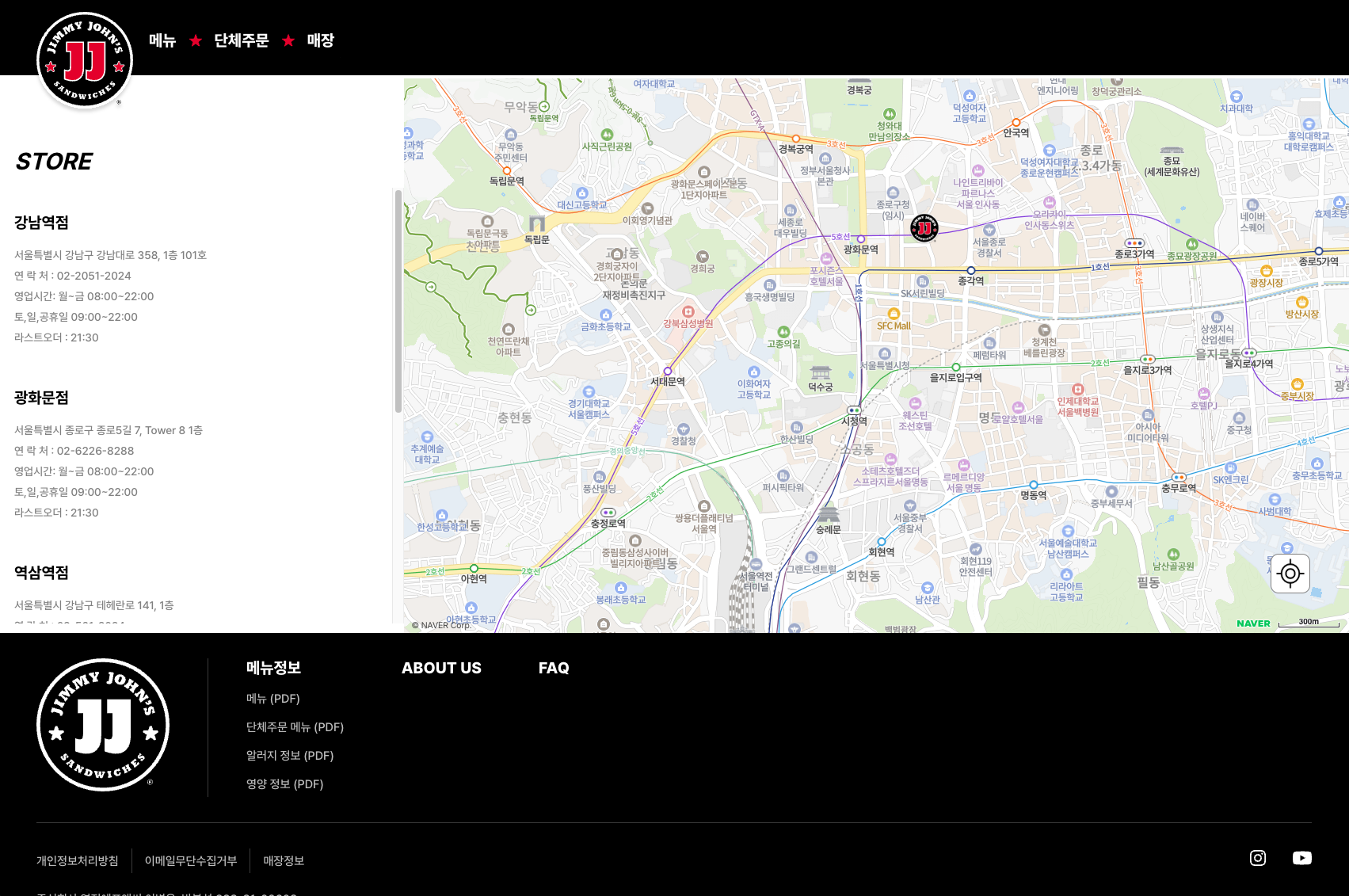Click 충정로역 station marker on map
This screenshot has height=896, width=1349.
(x=608, y=513)
